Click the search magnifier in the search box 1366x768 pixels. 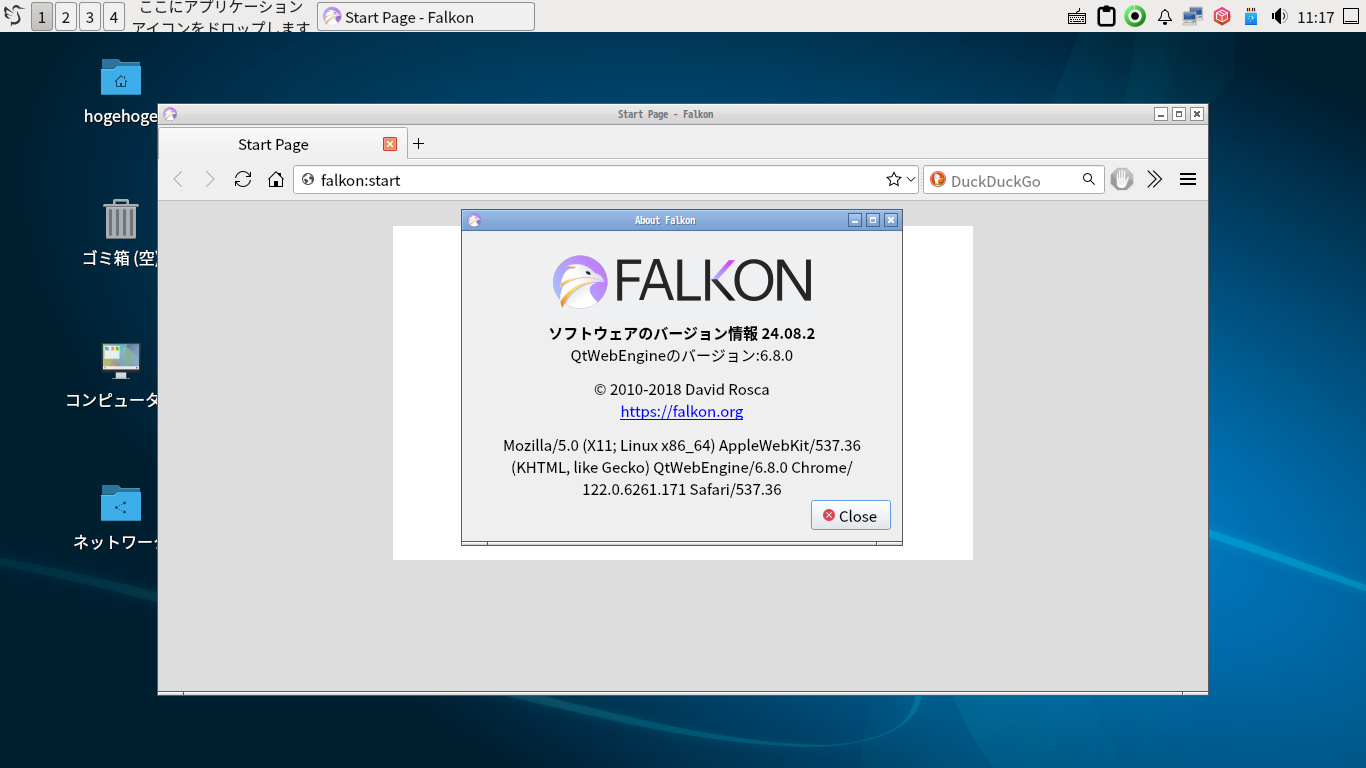click(1089, 180)
